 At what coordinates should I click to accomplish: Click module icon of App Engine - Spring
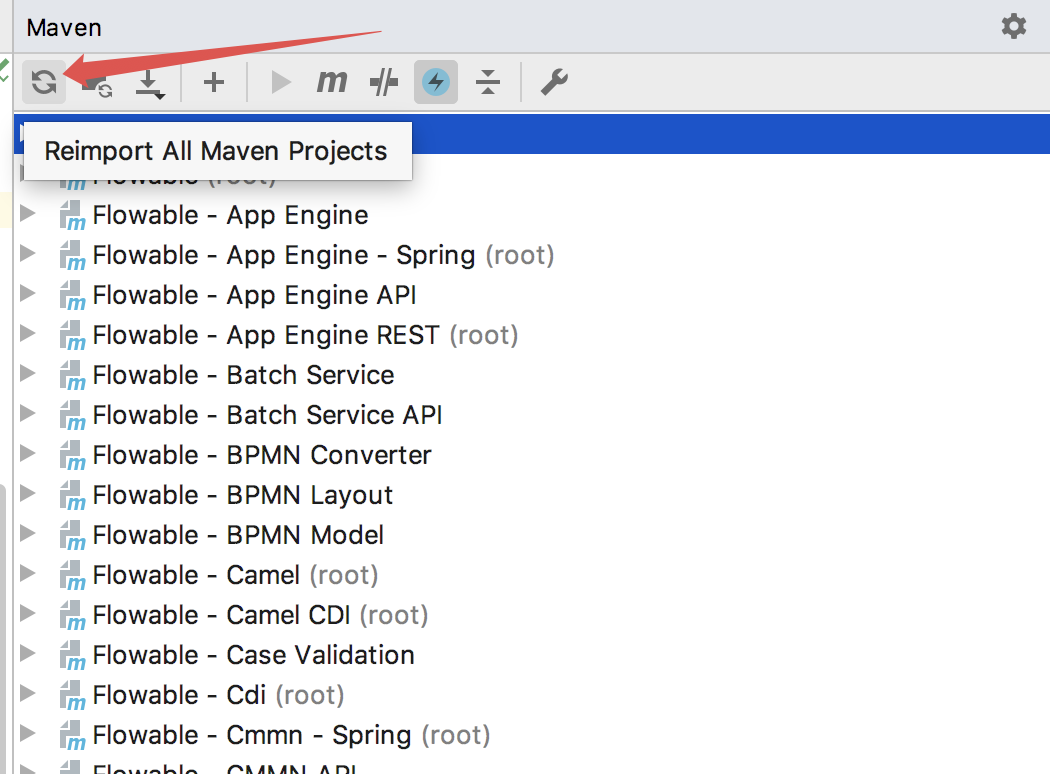coord(72,256)
